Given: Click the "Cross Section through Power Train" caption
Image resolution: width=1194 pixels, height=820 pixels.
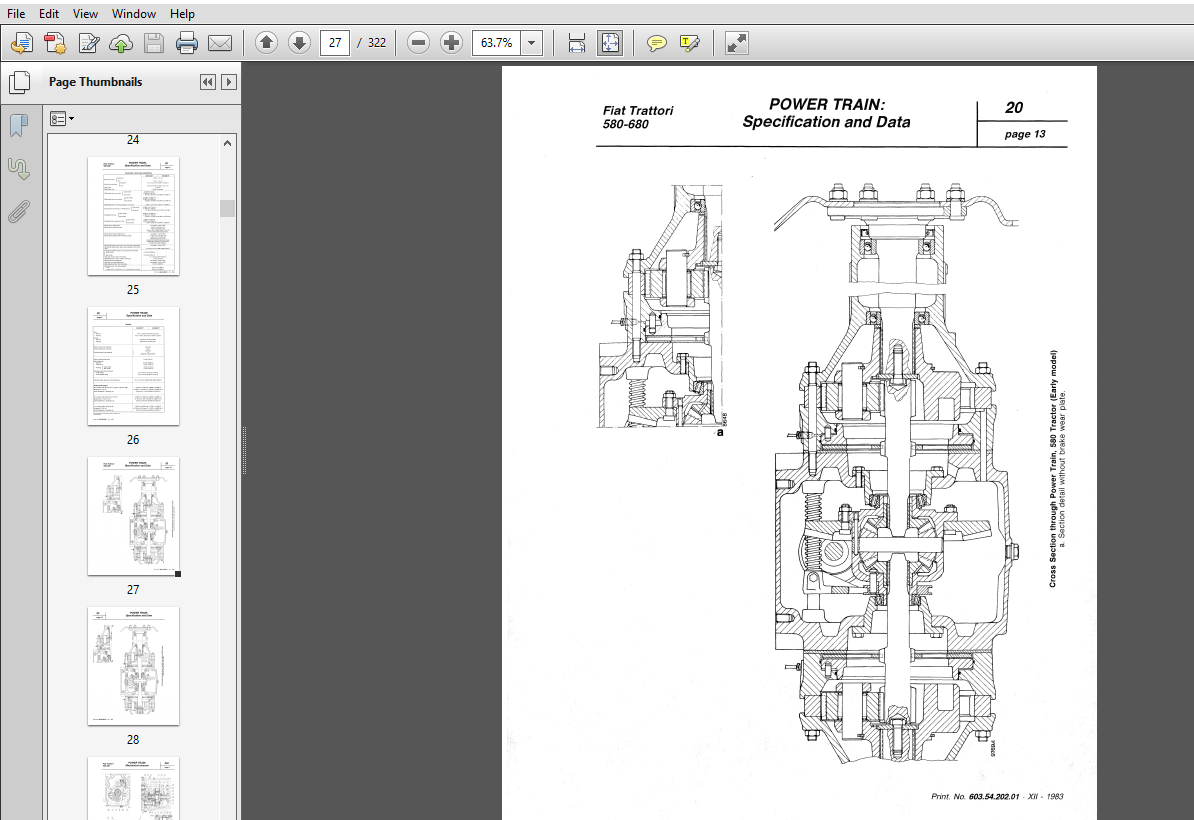Looking at the screenshot, I should pos(1053,468).
